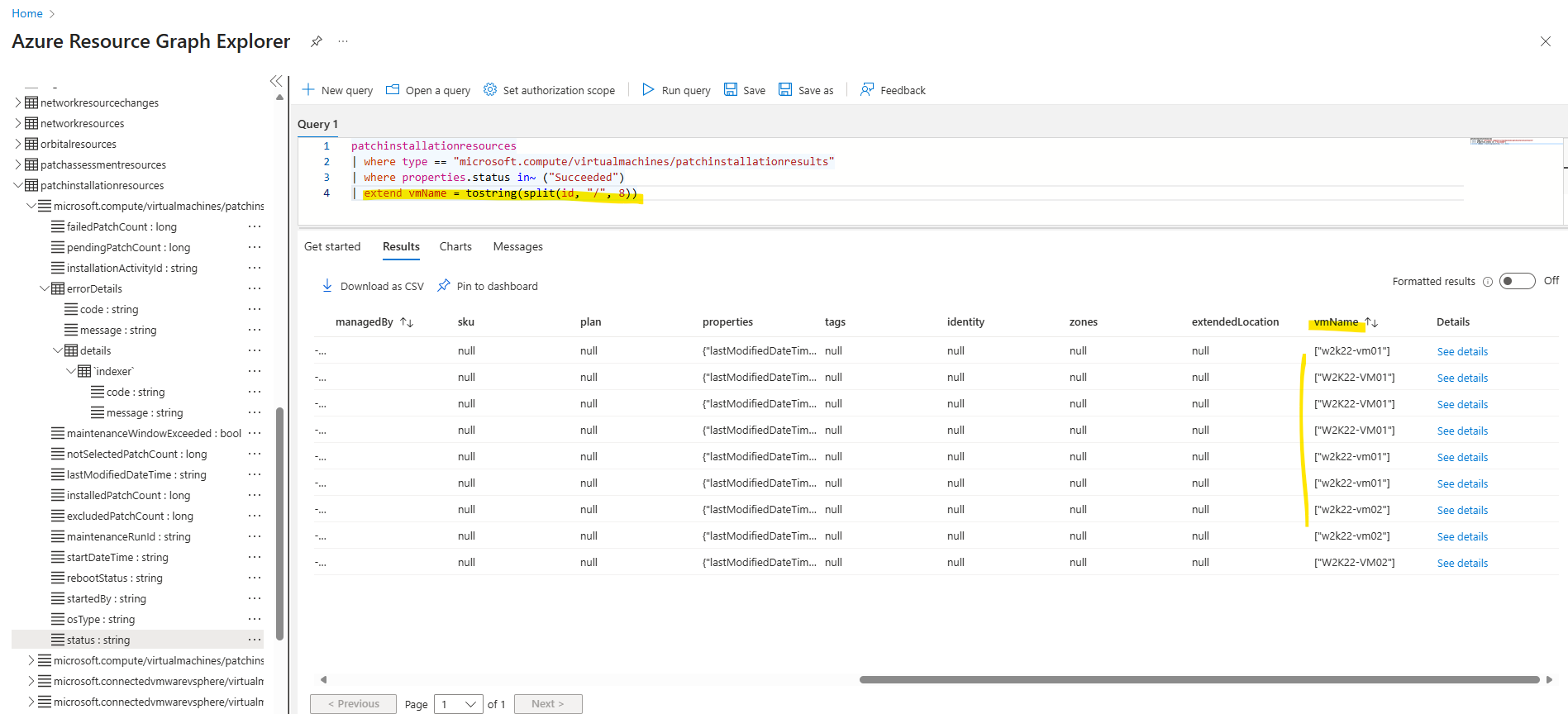Expand orbitalresources table node
The height and width of the screenshot is (714, 1568).
point(18,144)
